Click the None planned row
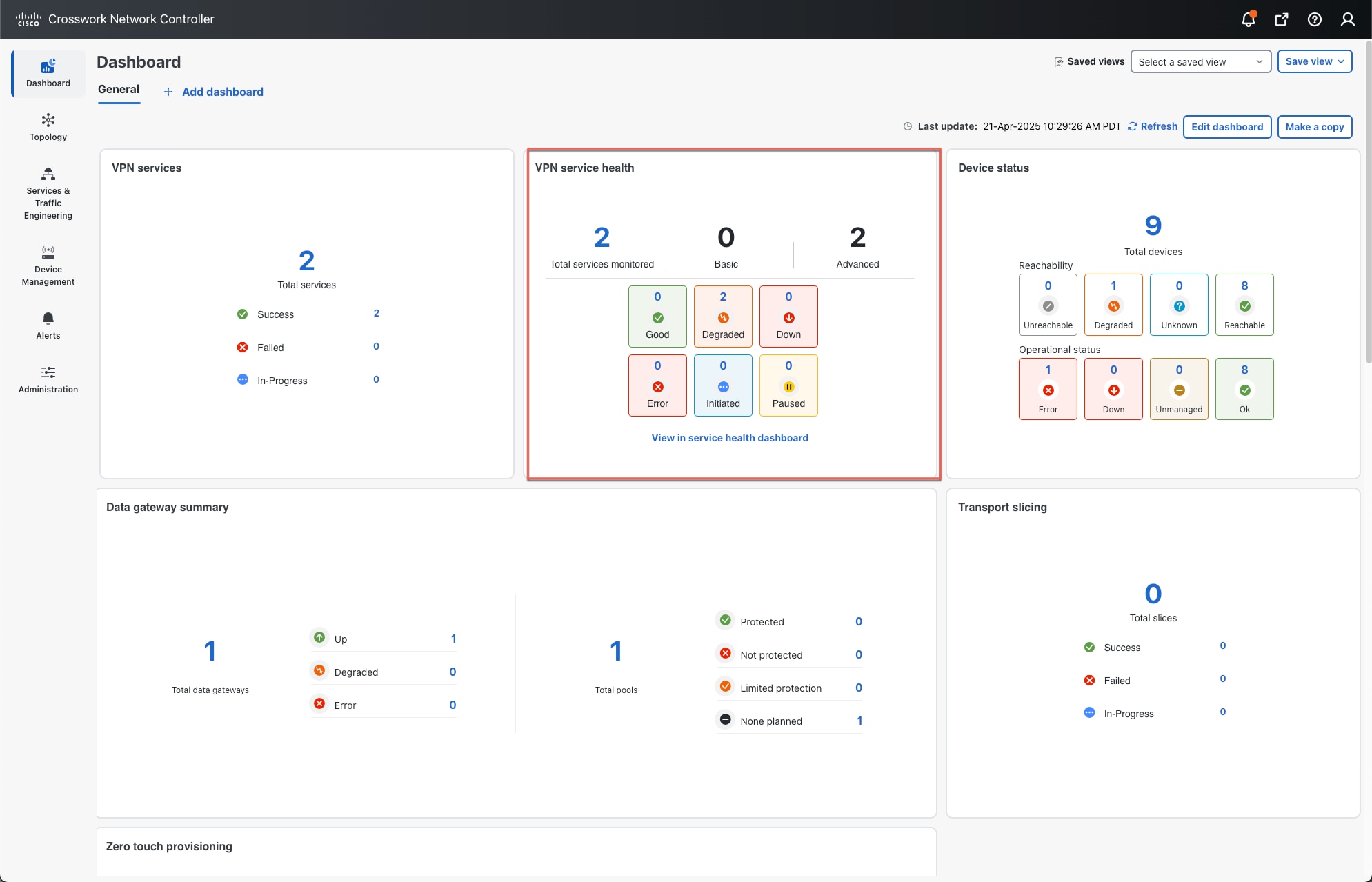Screen dimensions: 1372x882 click(x=789, y=721)
